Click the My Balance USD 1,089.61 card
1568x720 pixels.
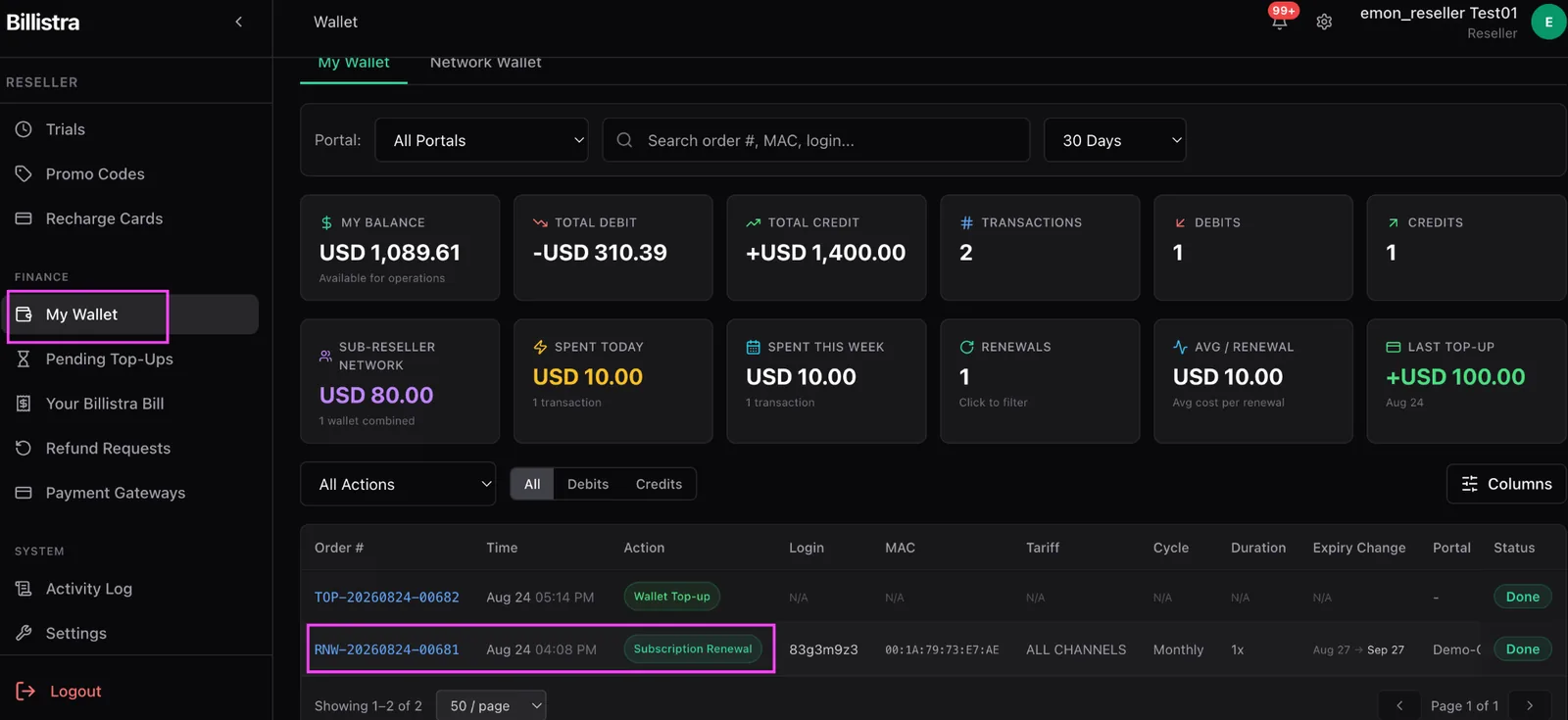400,248
